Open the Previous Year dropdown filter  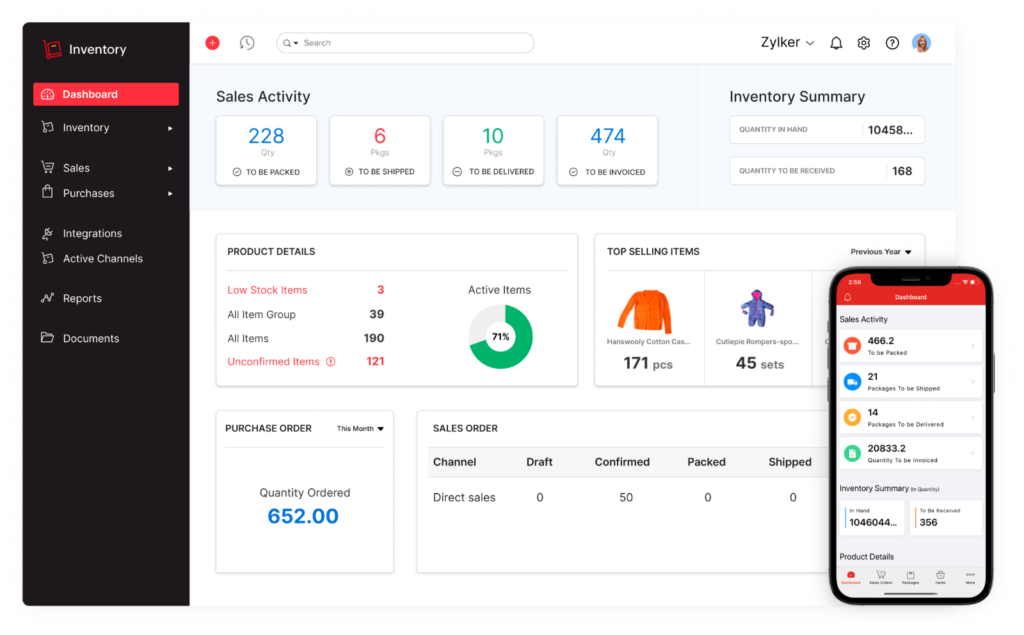[881, 252]
